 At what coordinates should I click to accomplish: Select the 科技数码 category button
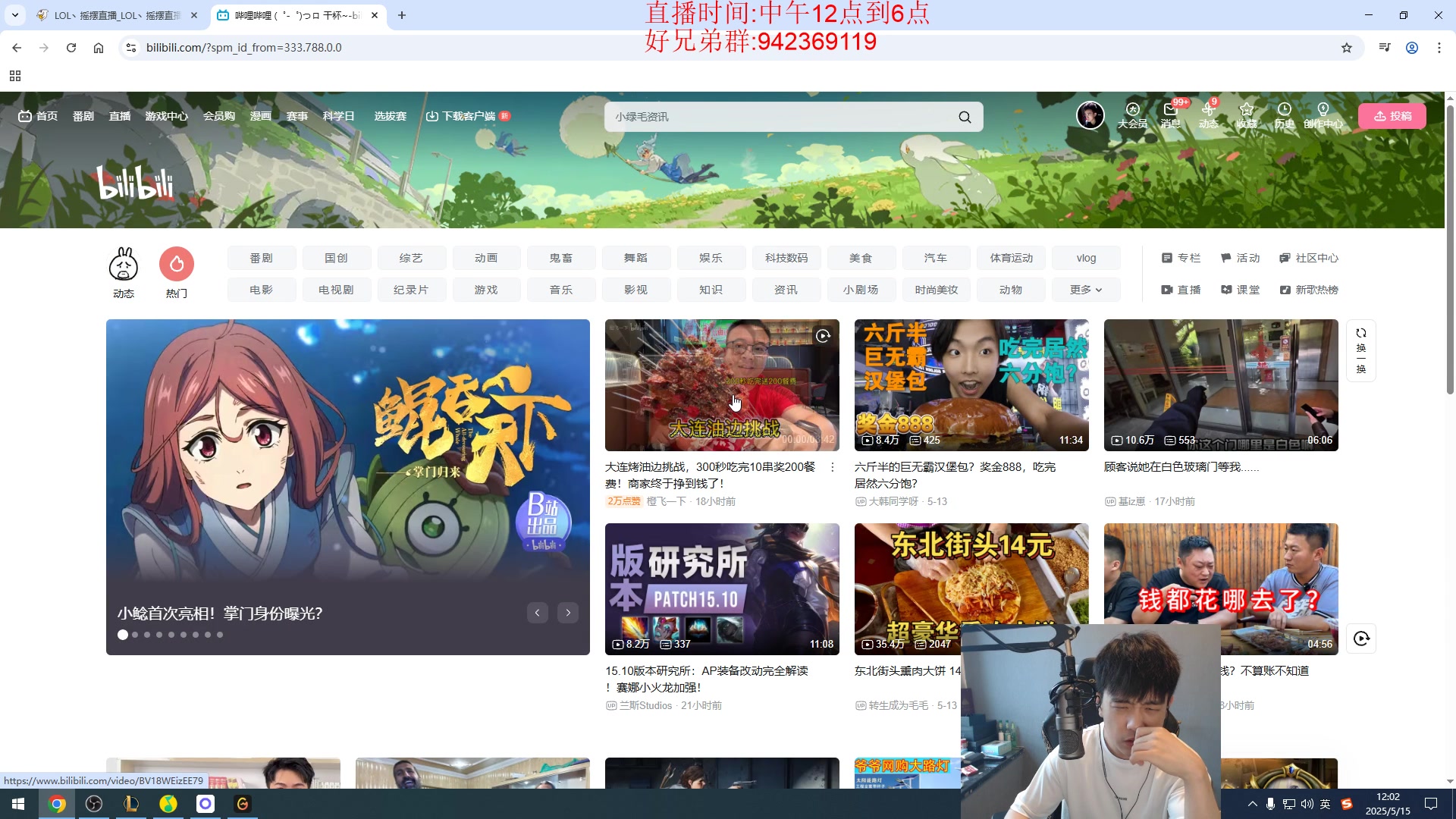(x=786, y=258)
